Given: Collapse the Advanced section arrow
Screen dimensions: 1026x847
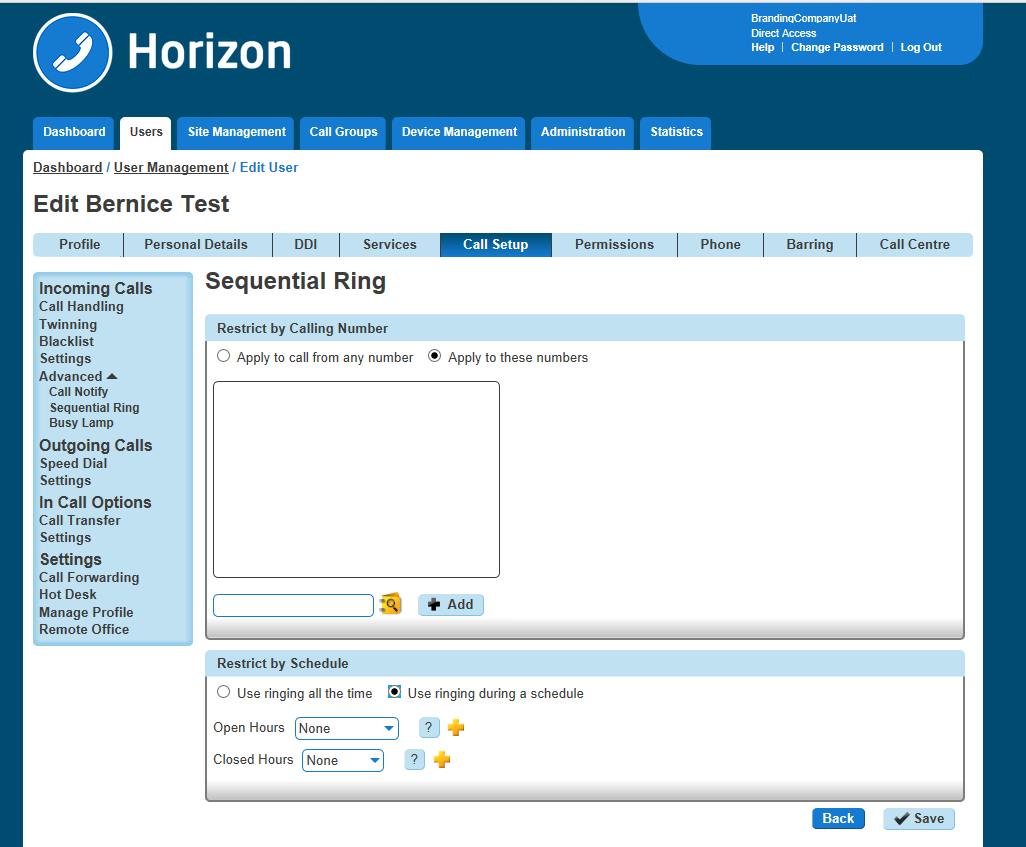Looking at the screenshot, I should coord(112,376).
